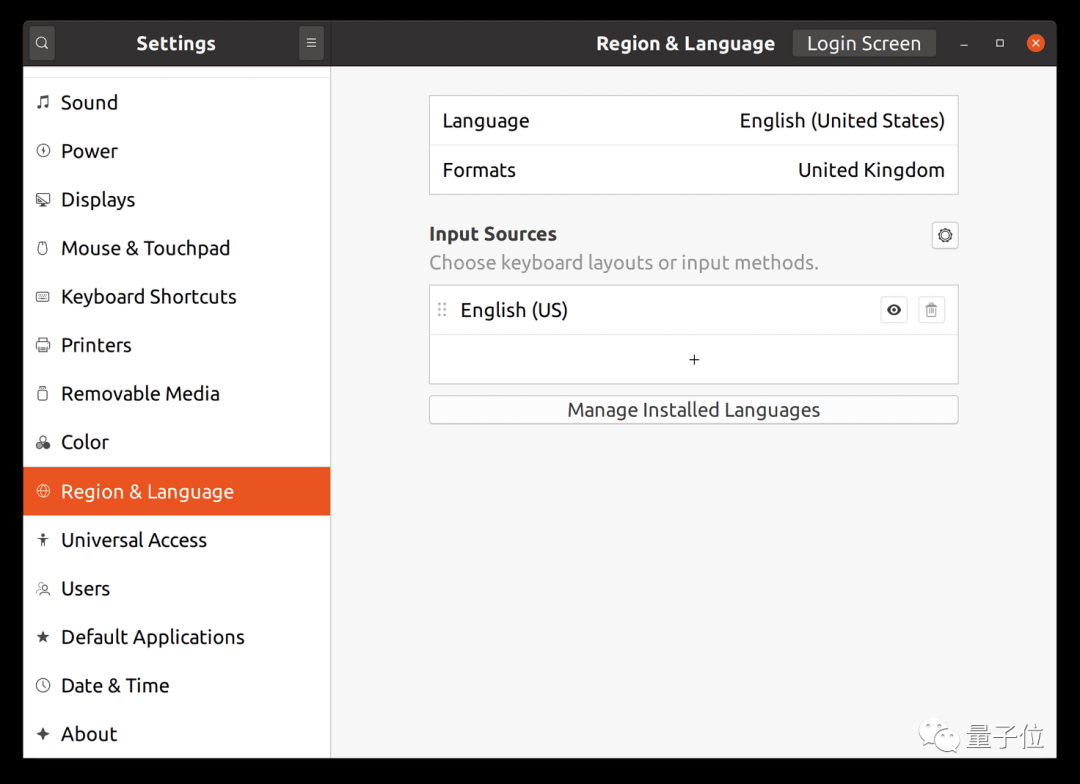Open Mouse & Touchpad settings
Image resolution: width=1080 pixels, height=784 pixels.
pos(145,248)
